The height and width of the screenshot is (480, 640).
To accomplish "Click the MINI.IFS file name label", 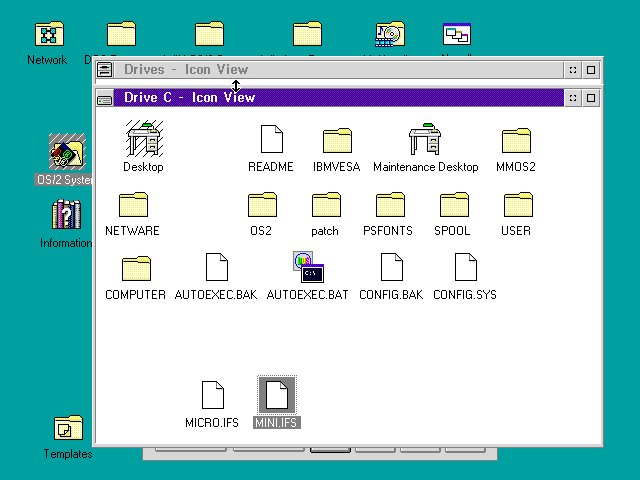I will click(277, 423).
